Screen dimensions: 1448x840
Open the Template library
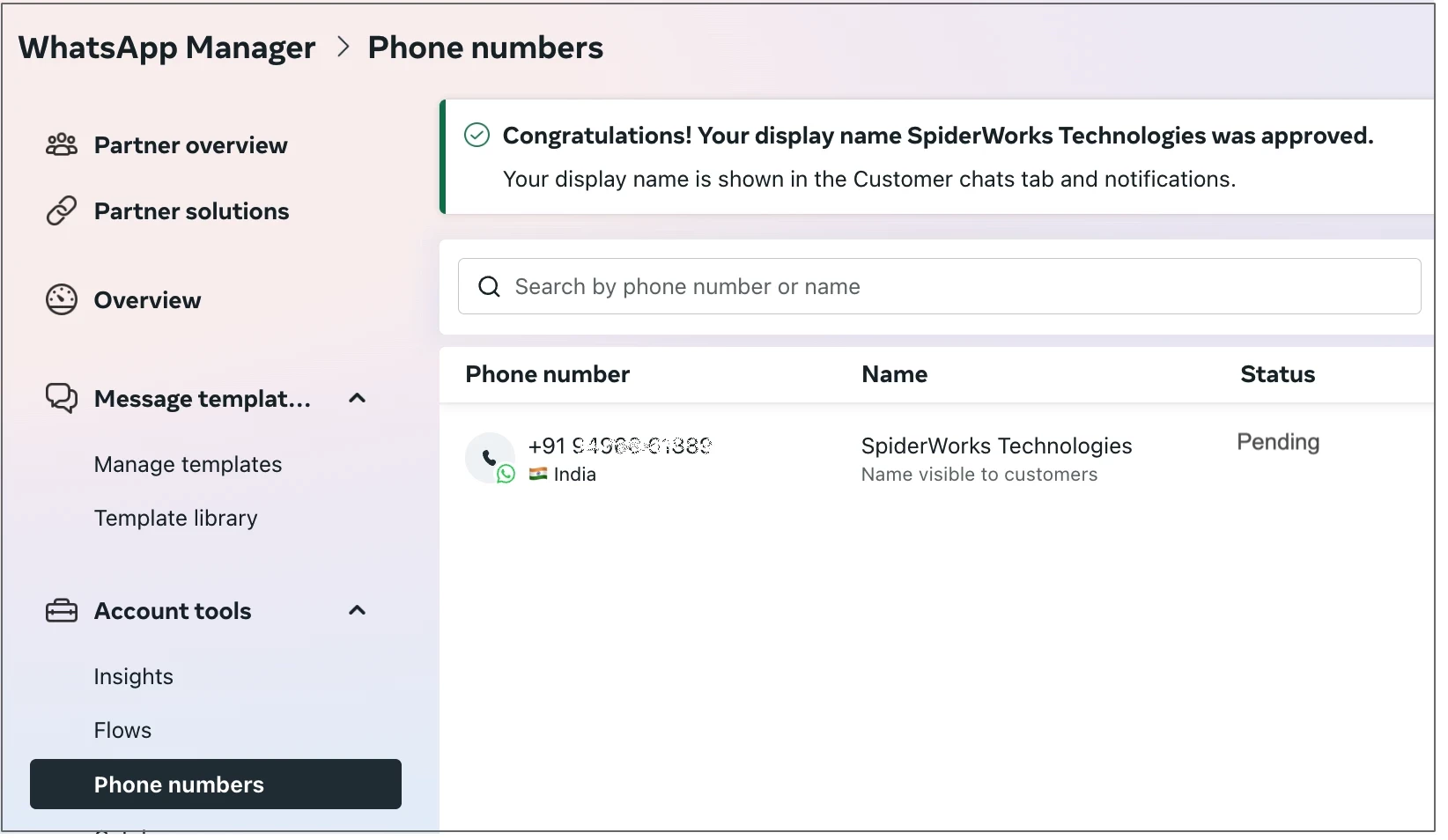pos(175,519)
